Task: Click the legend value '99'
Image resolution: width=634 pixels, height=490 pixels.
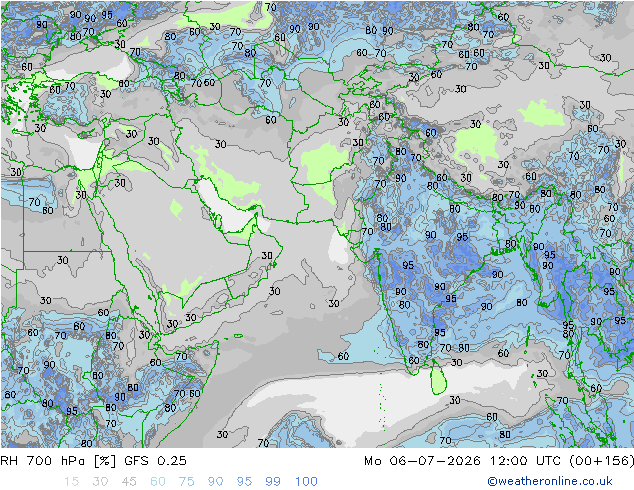Action: (x=273, y=482)
